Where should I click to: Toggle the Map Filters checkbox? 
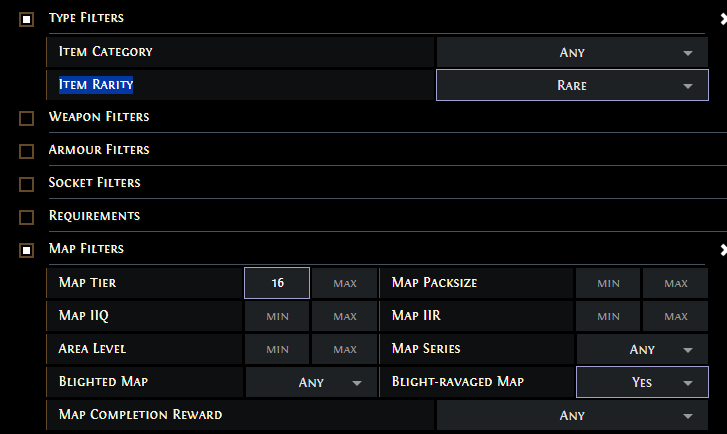click(x=27, y=250)
